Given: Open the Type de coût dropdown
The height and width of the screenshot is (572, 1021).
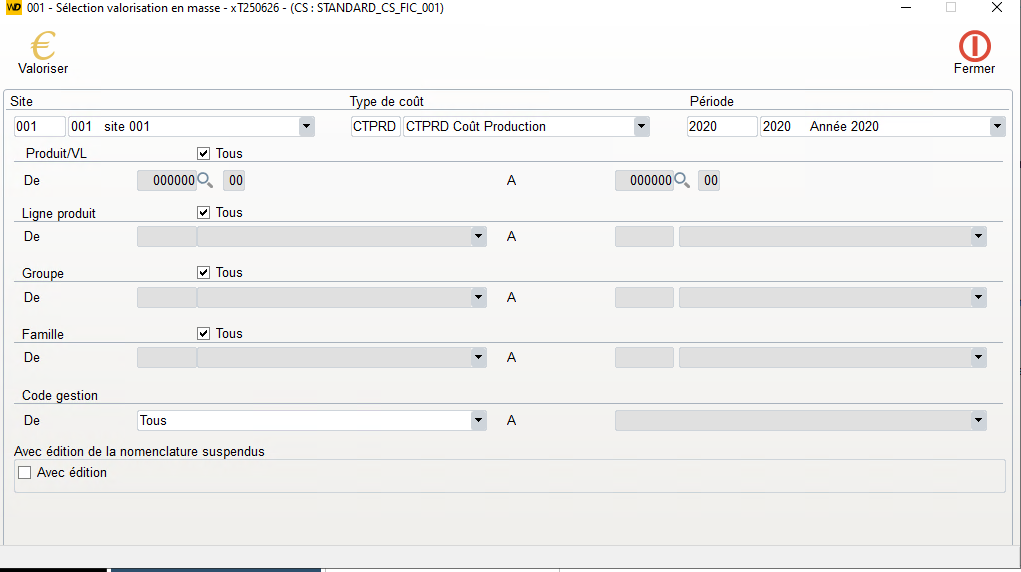Looking at the screenshot, I should tap(641, 127).
